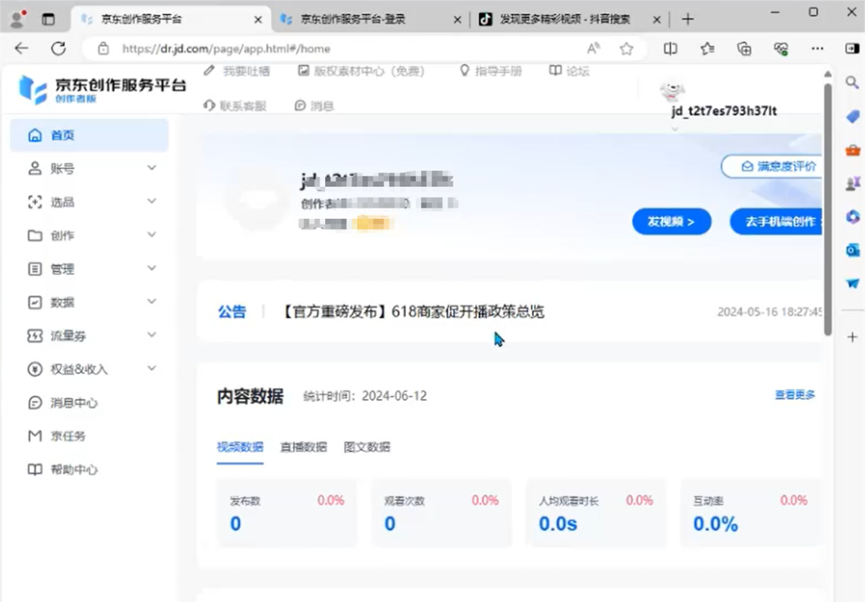The height and width of the screenshot is (602, 865).
Task: Switch to the 图文数据 tab
Action: click(x=367, y=447)
